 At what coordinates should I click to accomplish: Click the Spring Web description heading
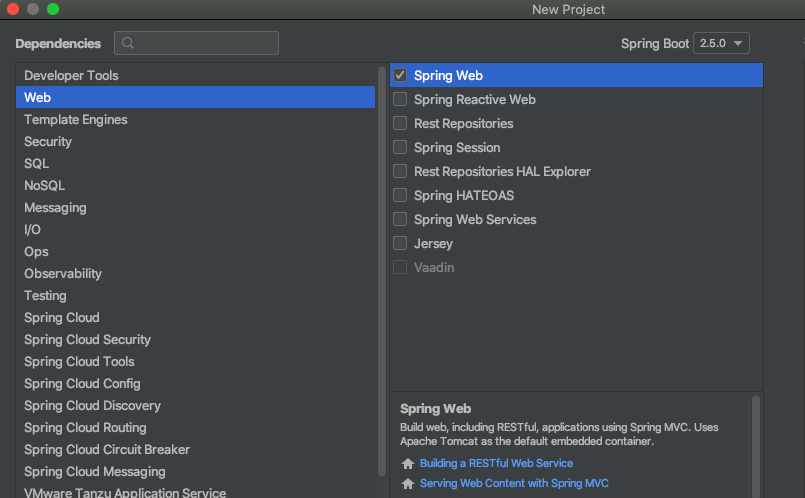click(x=435, y=409)
